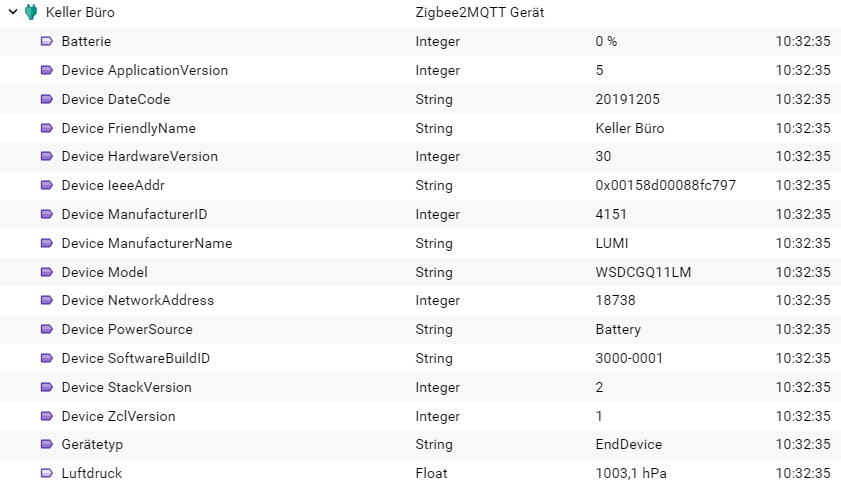The height and width of the screenshot is (485, 841).
Task: Select the Device SoftwareBuildID entry
Action: 420,358
